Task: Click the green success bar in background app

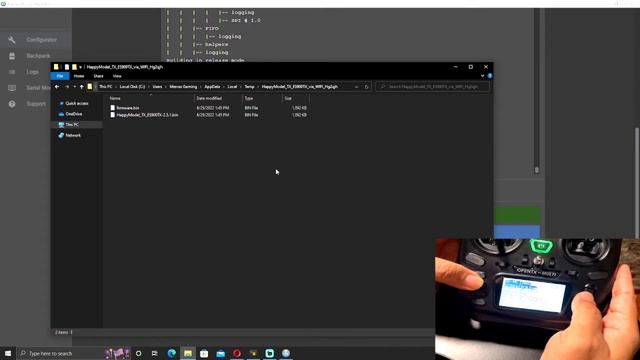Action: pos(517,215)
